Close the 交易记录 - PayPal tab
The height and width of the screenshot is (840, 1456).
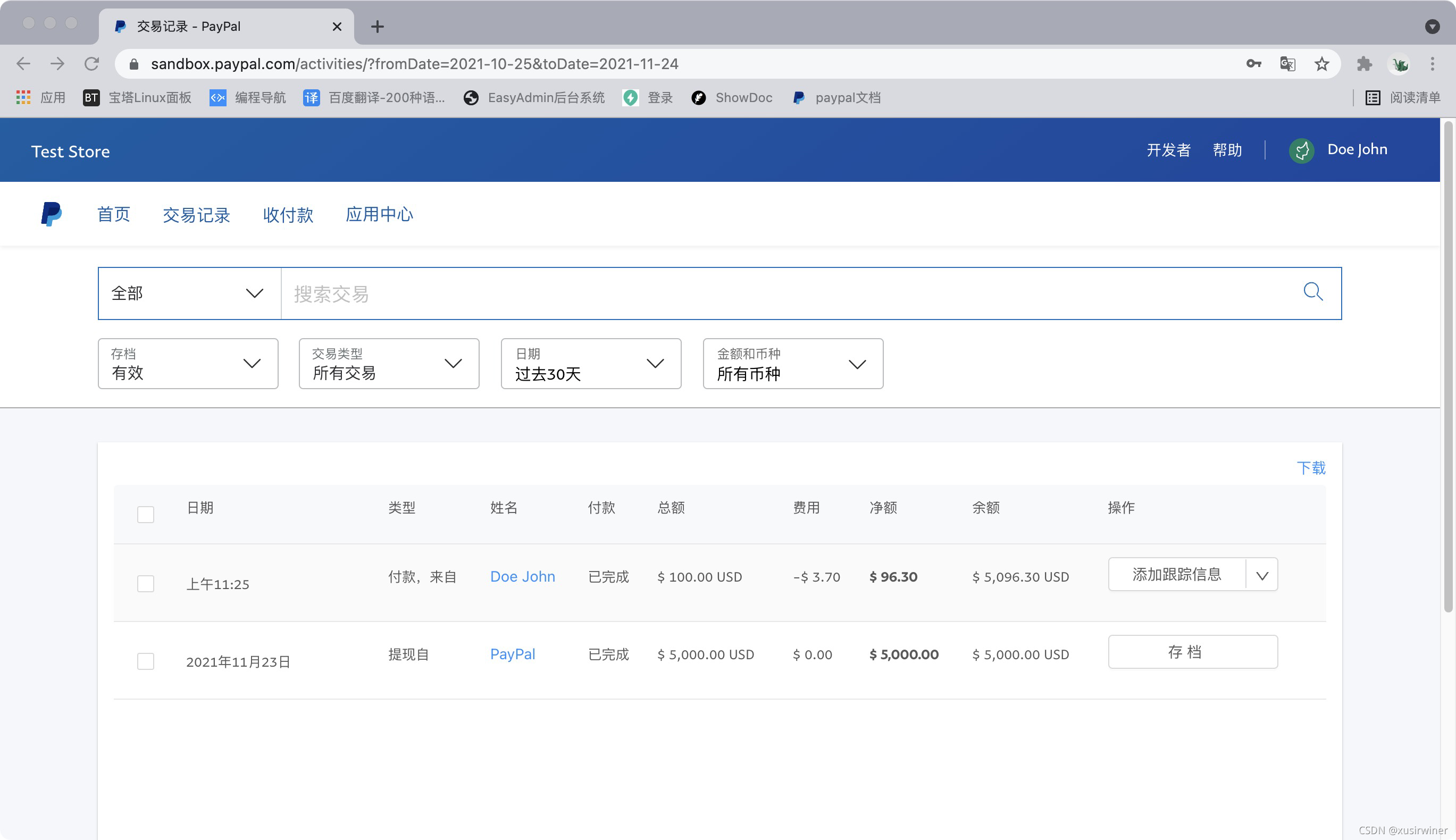(337, 27)
